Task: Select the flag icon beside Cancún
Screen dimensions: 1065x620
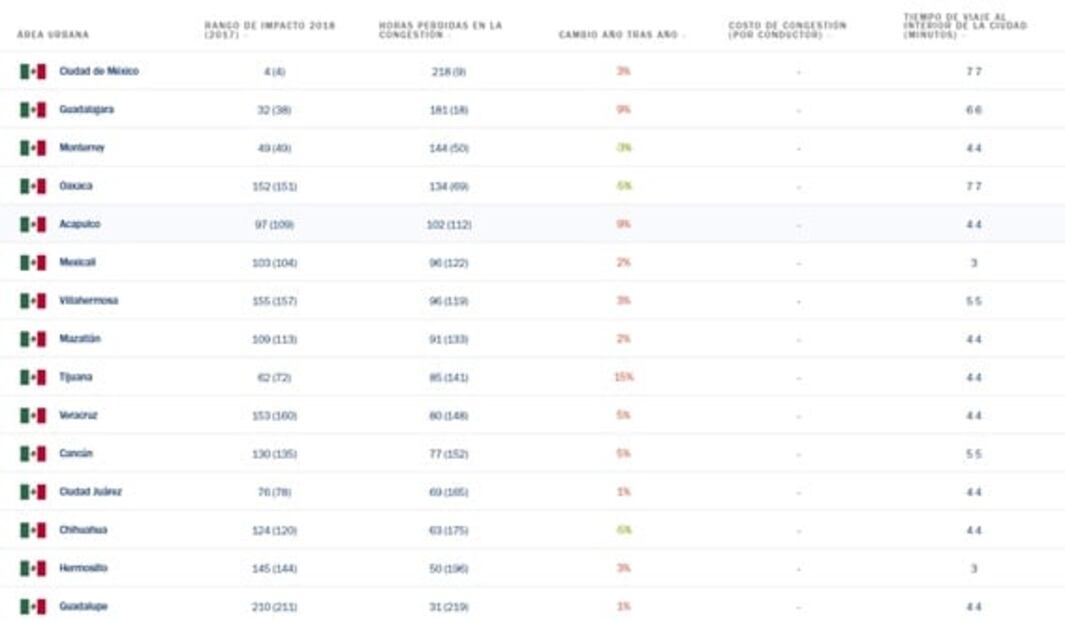Action: 33,454
